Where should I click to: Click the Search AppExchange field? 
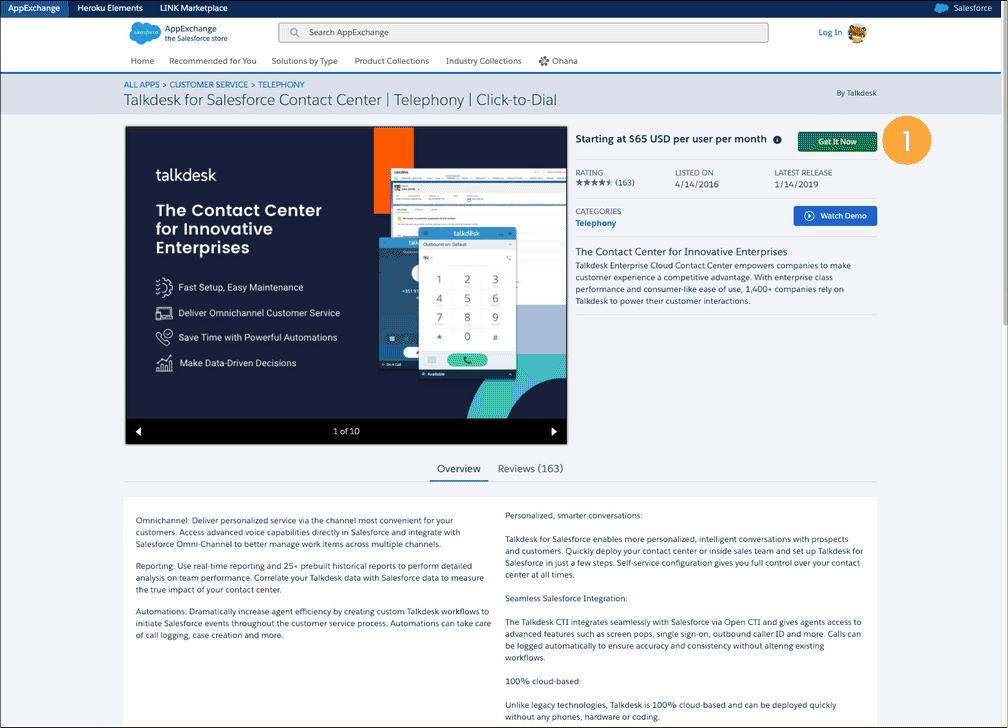click(x=523, y=32)
